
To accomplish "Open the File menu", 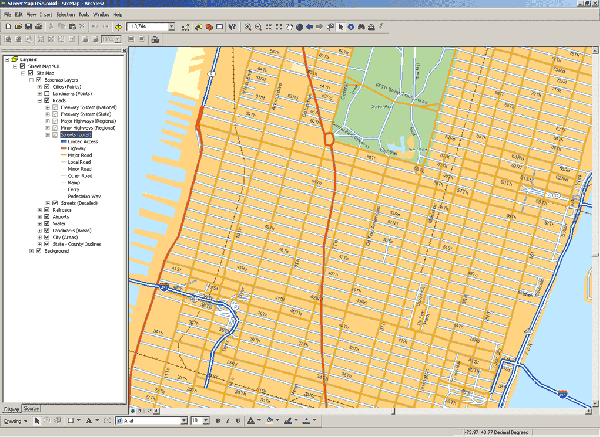I will click(x=7, y=15).
